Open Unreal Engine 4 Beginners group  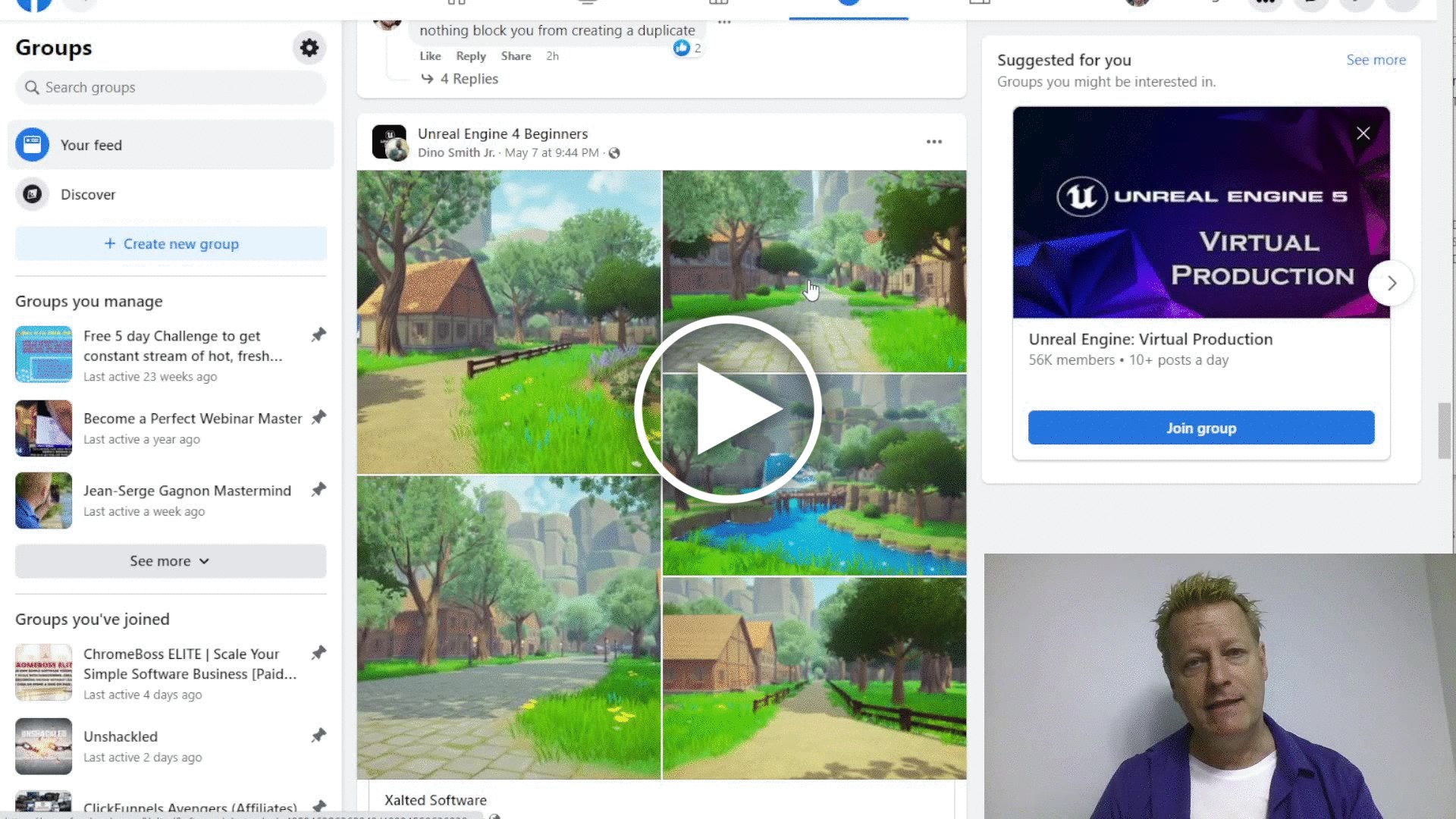click(503, 133)
